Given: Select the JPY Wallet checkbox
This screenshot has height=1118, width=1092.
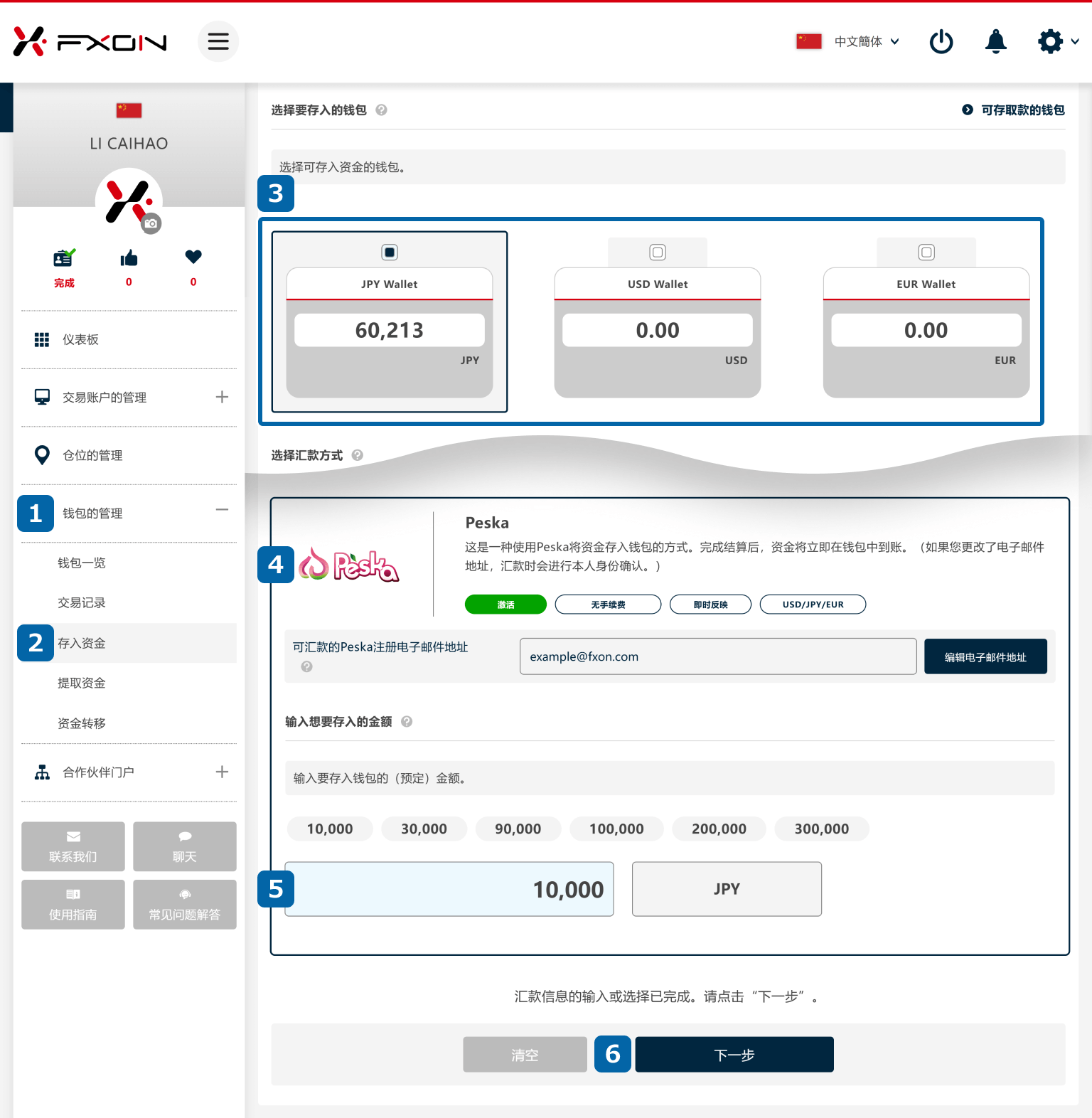Looking at the screenshot, I should point(390,252).
